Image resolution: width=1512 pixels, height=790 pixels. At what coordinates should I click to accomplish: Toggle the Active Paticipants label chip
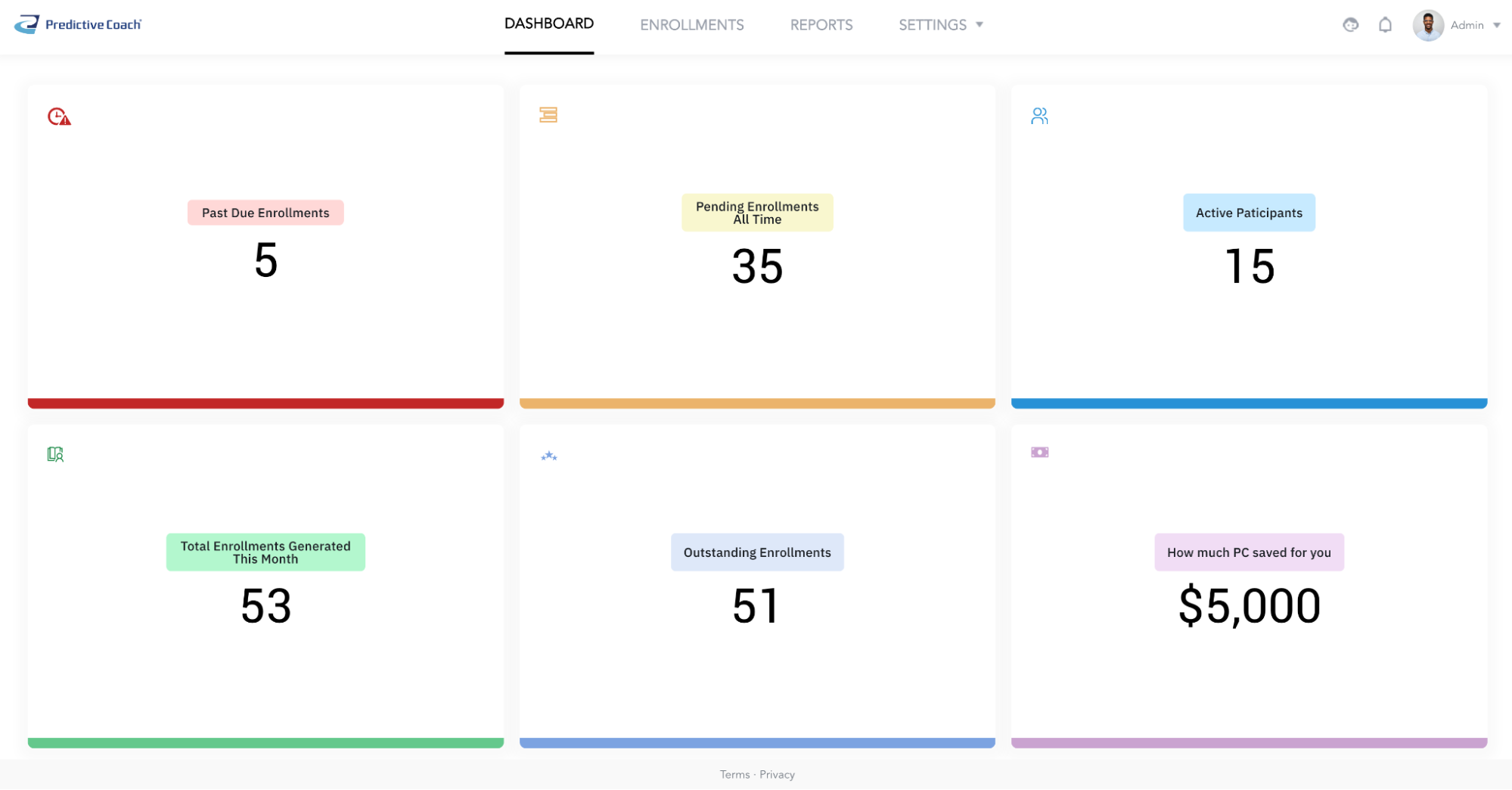[x=1248, y=212]
